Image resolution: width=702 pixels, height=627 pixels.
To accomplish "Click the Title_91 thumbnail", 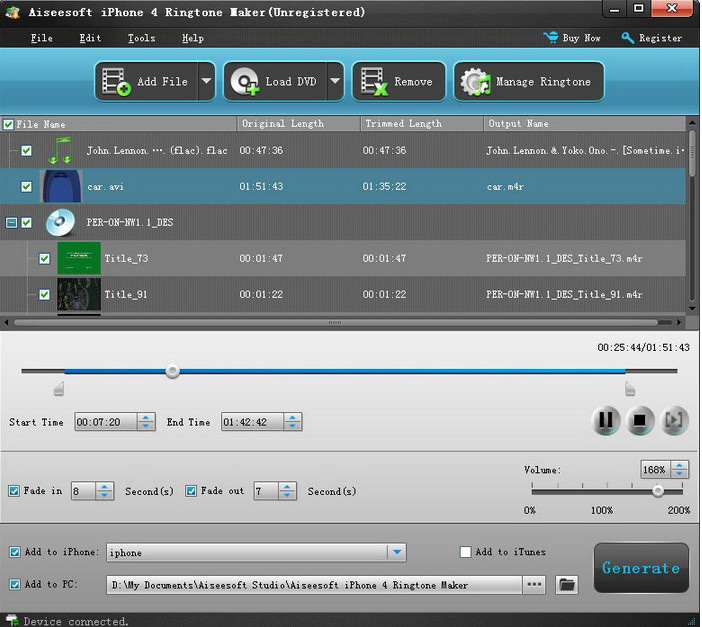I will tap(79, 294).
